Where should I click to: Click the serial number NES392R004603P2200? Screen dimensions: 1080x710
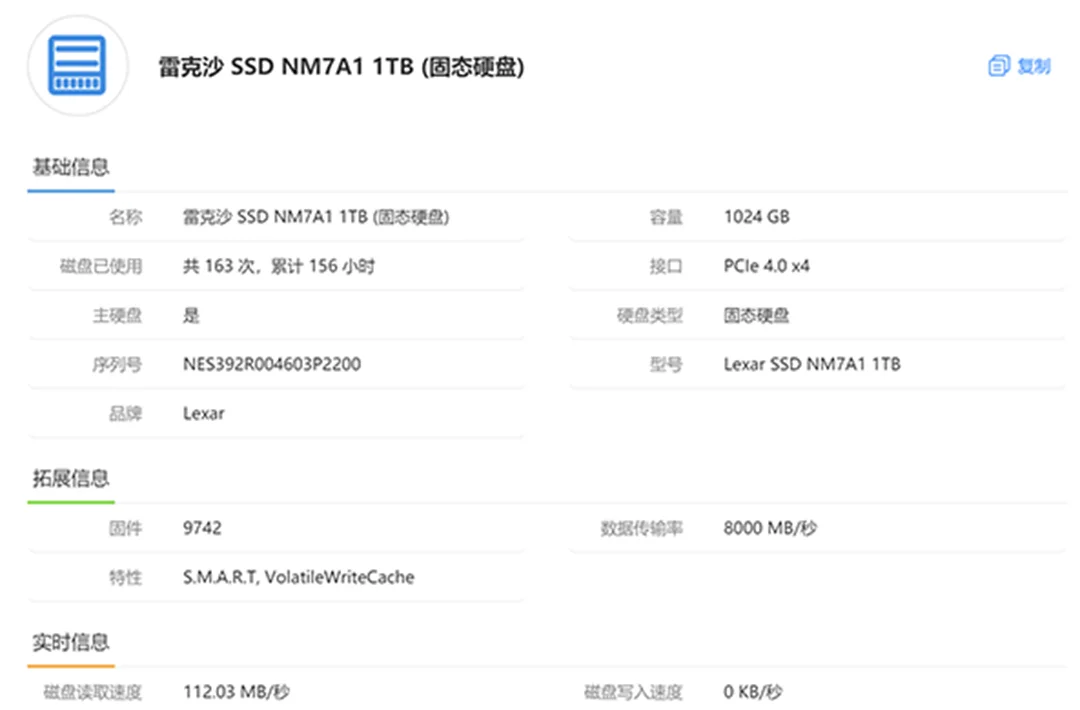(272, 364)
